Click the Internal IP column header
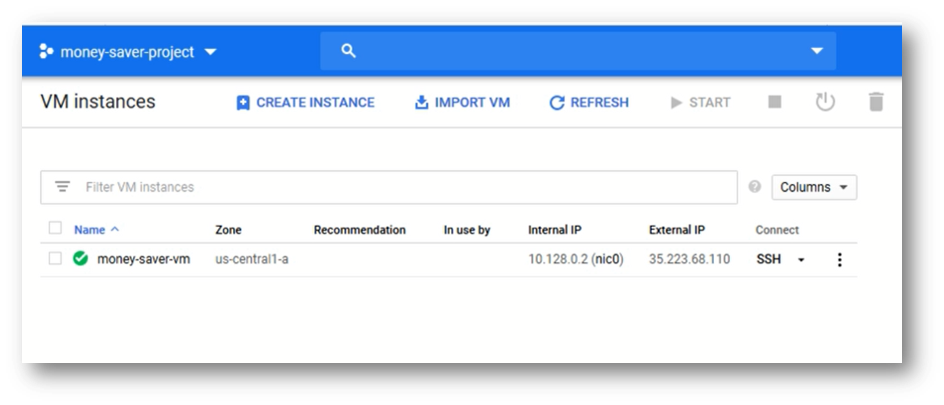This screenshot has height=405, width=944. click(x=554, y=230)
